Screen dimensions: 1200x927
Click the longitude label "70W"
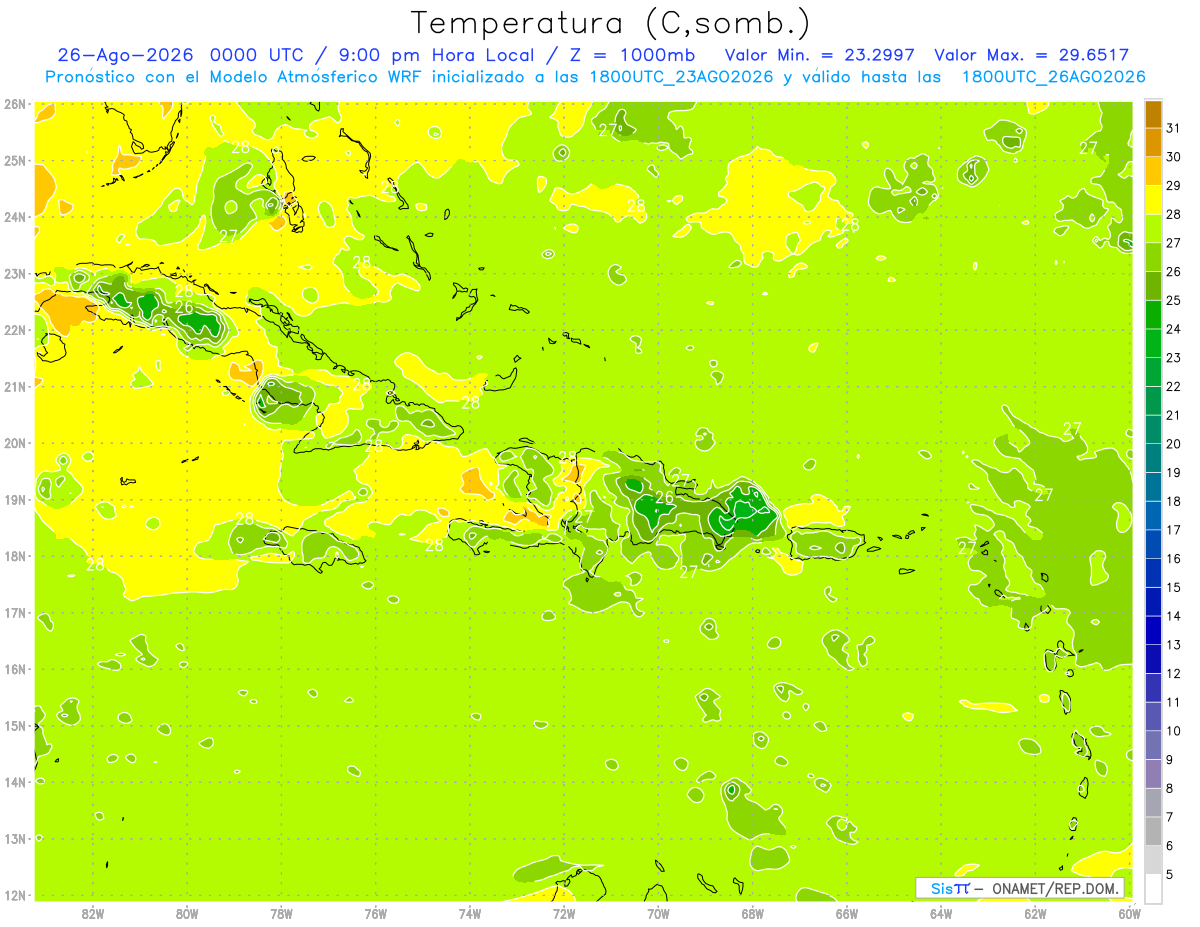tap(658, 913)
